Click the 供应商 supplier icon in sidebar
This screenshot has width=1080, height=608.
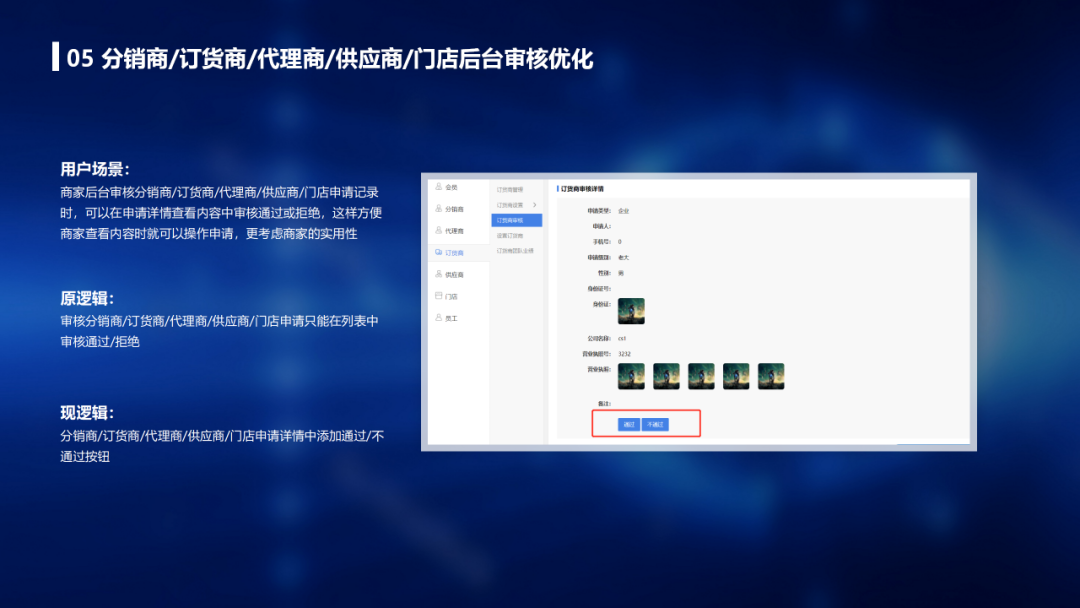[438, 274]
